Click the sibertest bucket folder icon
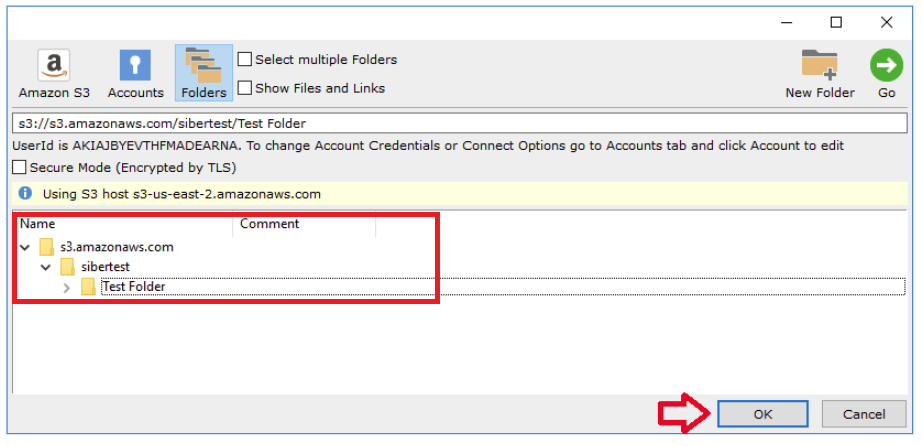Viewport: 923px width, 446px height. click(67, 267)
